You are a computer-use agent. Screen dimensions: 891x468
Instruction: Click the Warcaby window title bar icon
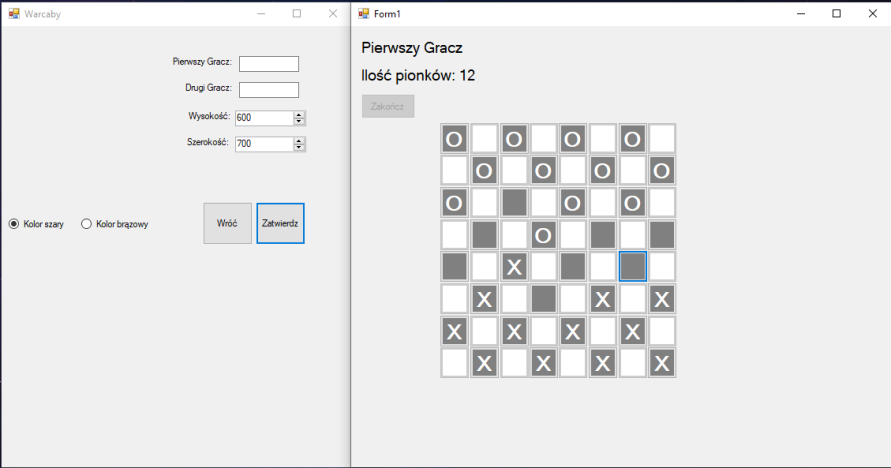(x=14, y=14)
